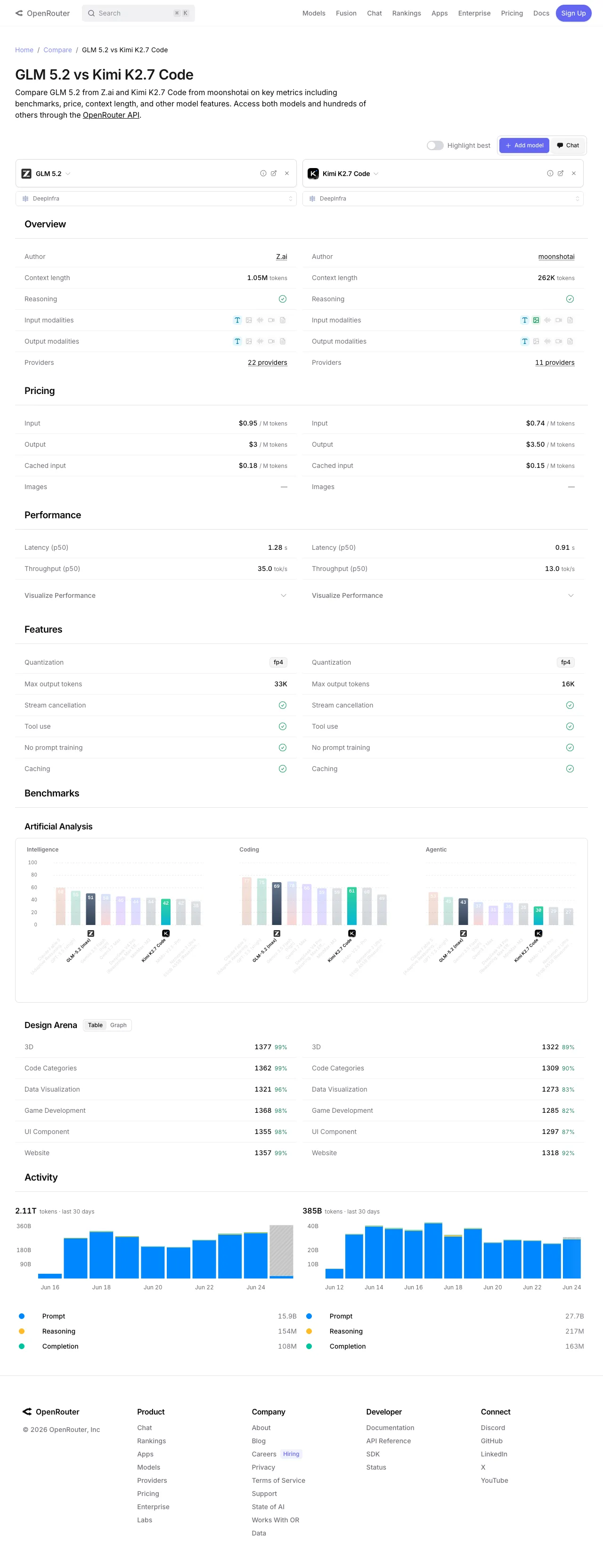Expand Visualize Performance for Kimi K2.7 Code
The width and height of the screenshot is (603, 1568).
click(443, 595)
